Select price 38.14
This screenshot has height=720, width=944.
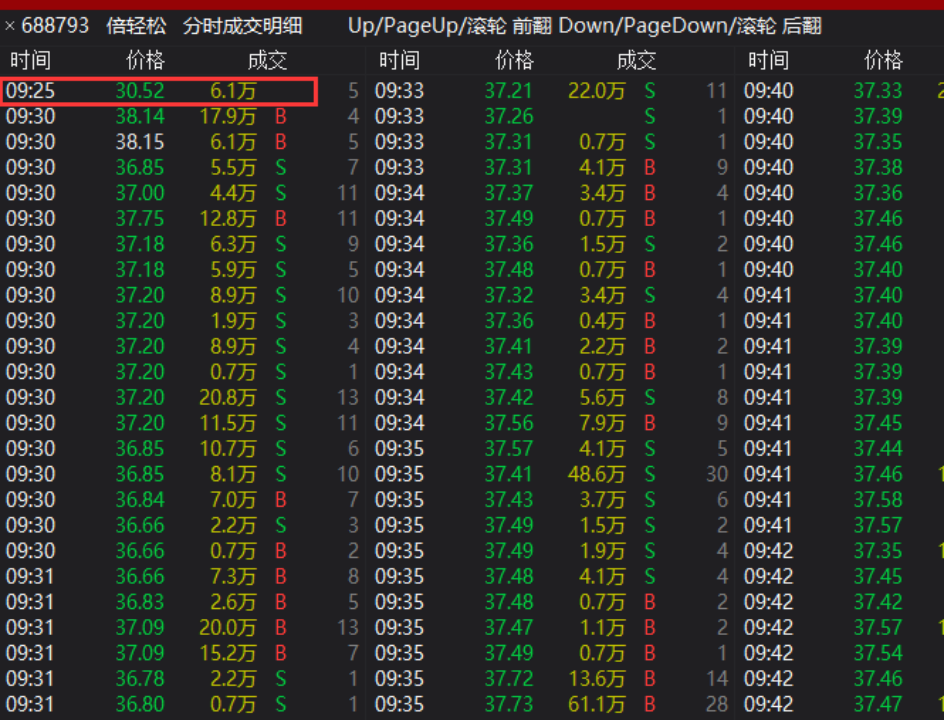pyautogui.click(x=140, y=116)
